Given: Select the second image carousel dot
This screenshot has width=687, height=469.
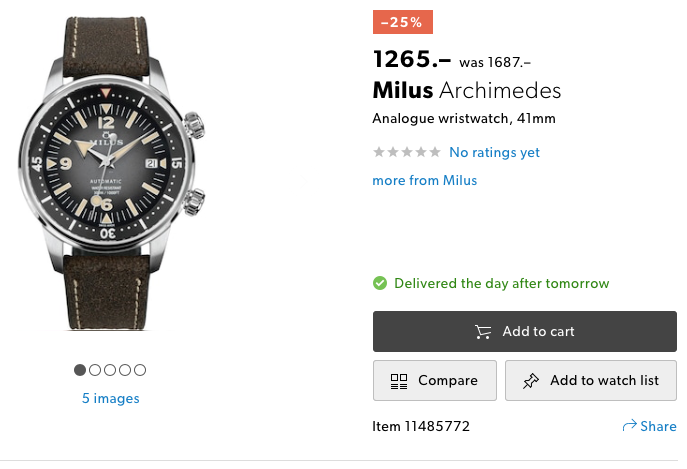Looking at the screenshot, I should click(95, 370).
